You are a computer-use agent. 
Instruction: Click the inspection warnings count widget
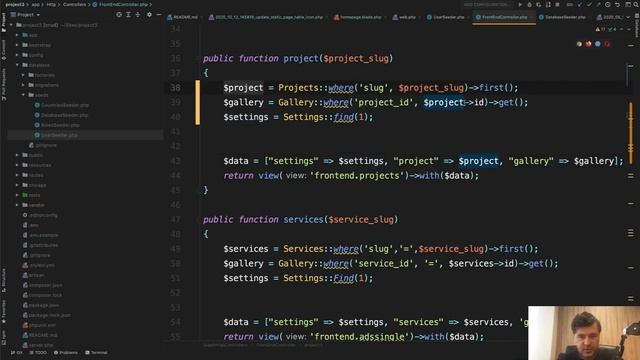[x=607, y=29]
